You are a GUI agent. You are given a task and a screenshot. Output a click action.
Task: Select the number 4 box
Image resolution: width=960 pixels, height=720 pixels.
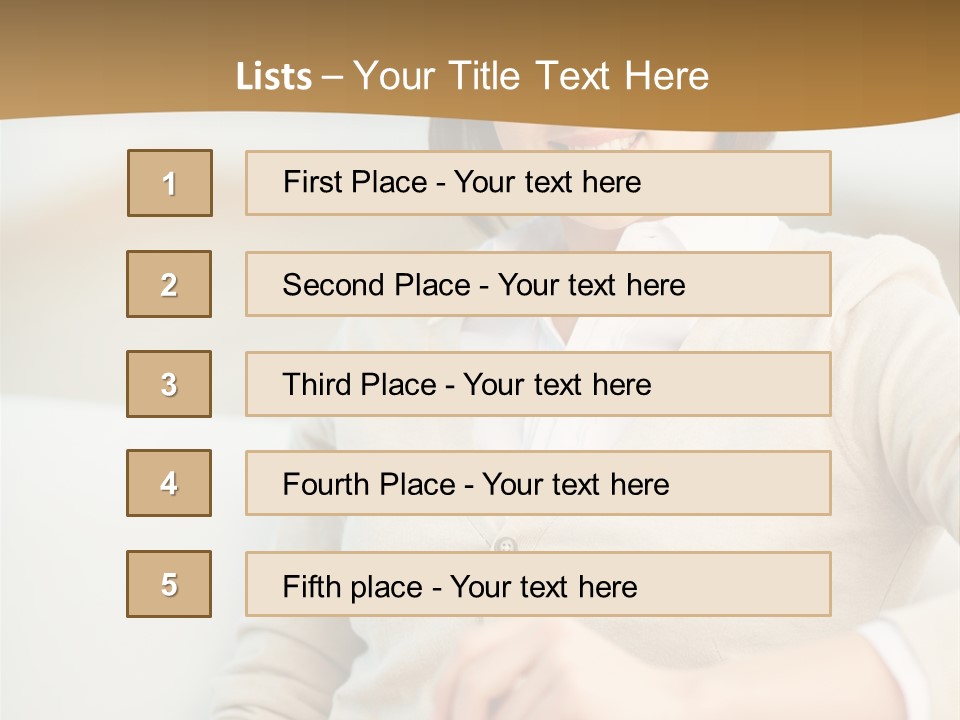click(169, 483)
